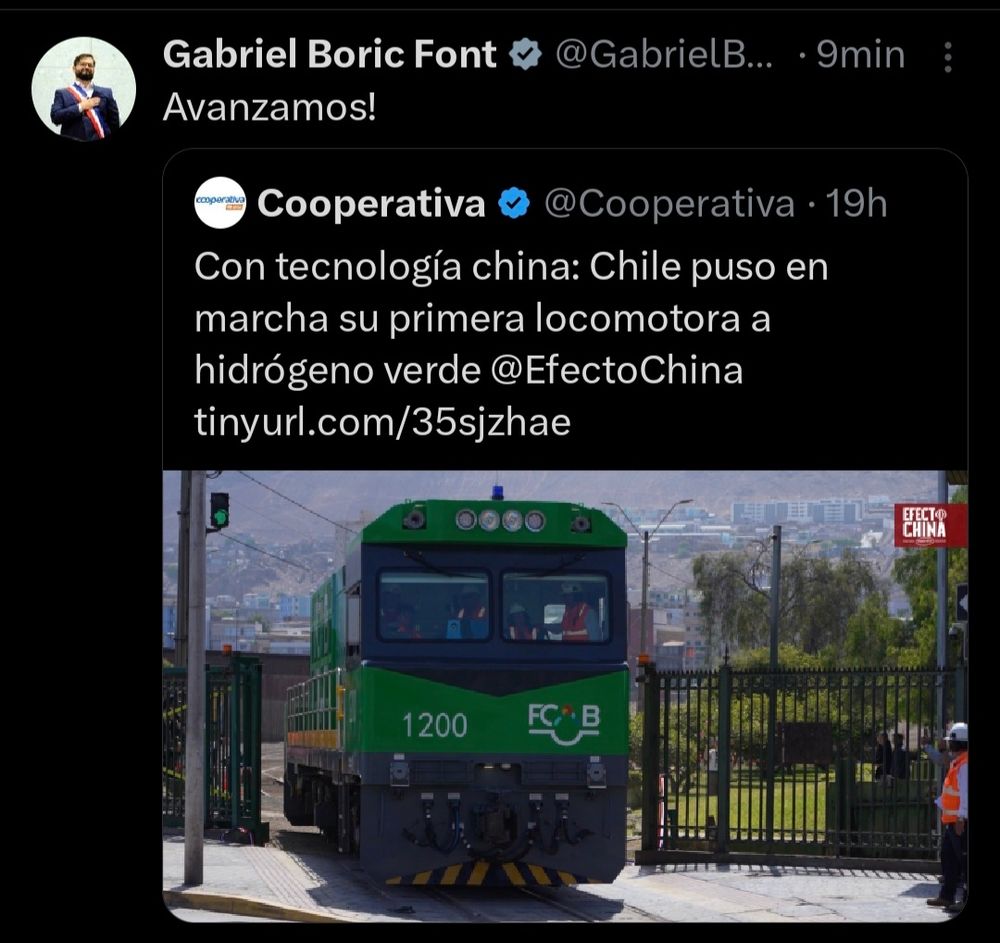
Task: Open the Cooperativa avatar logo
Action: click(x=219, y=203)
